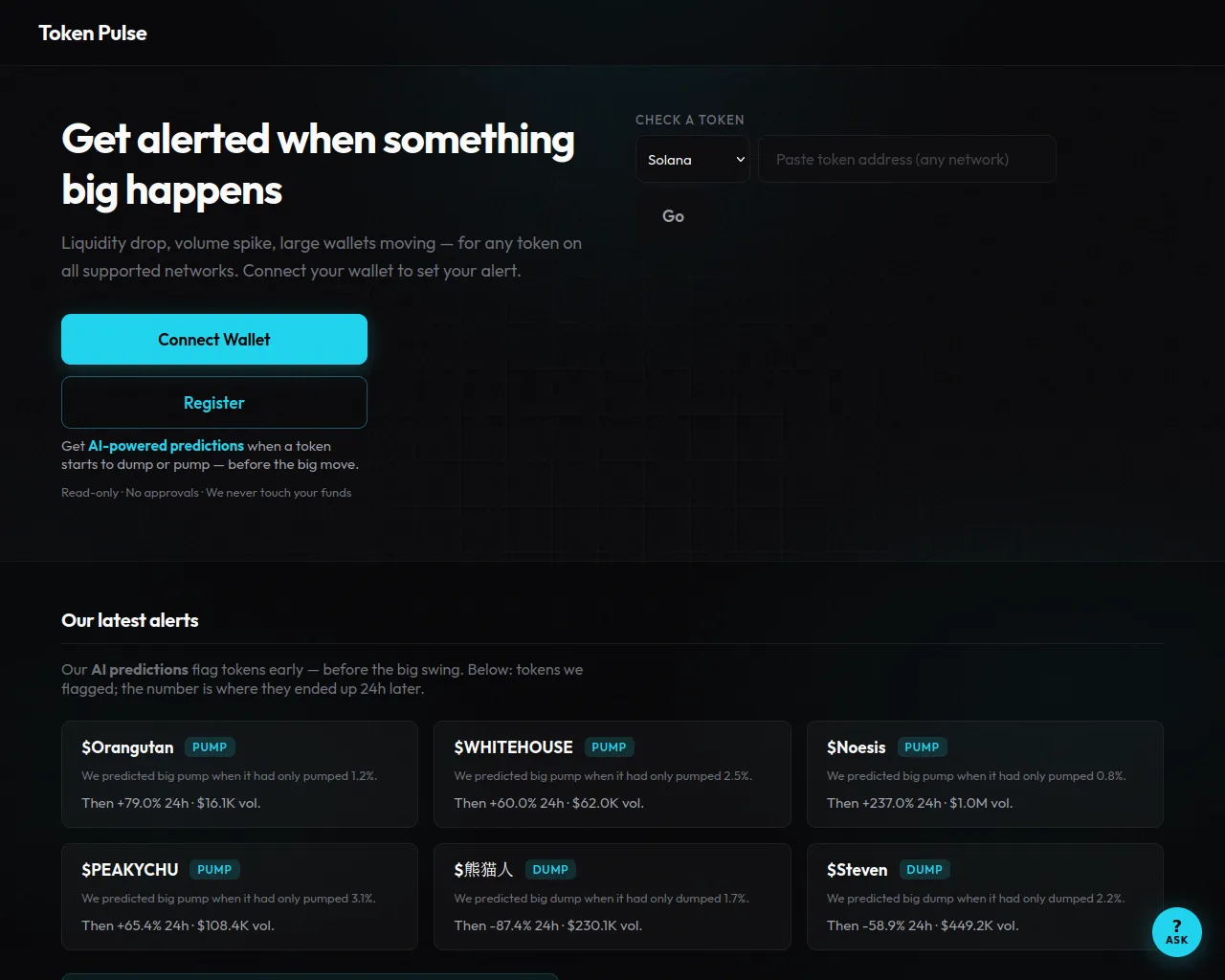Click the Connect Wallet button

(214, 340)
